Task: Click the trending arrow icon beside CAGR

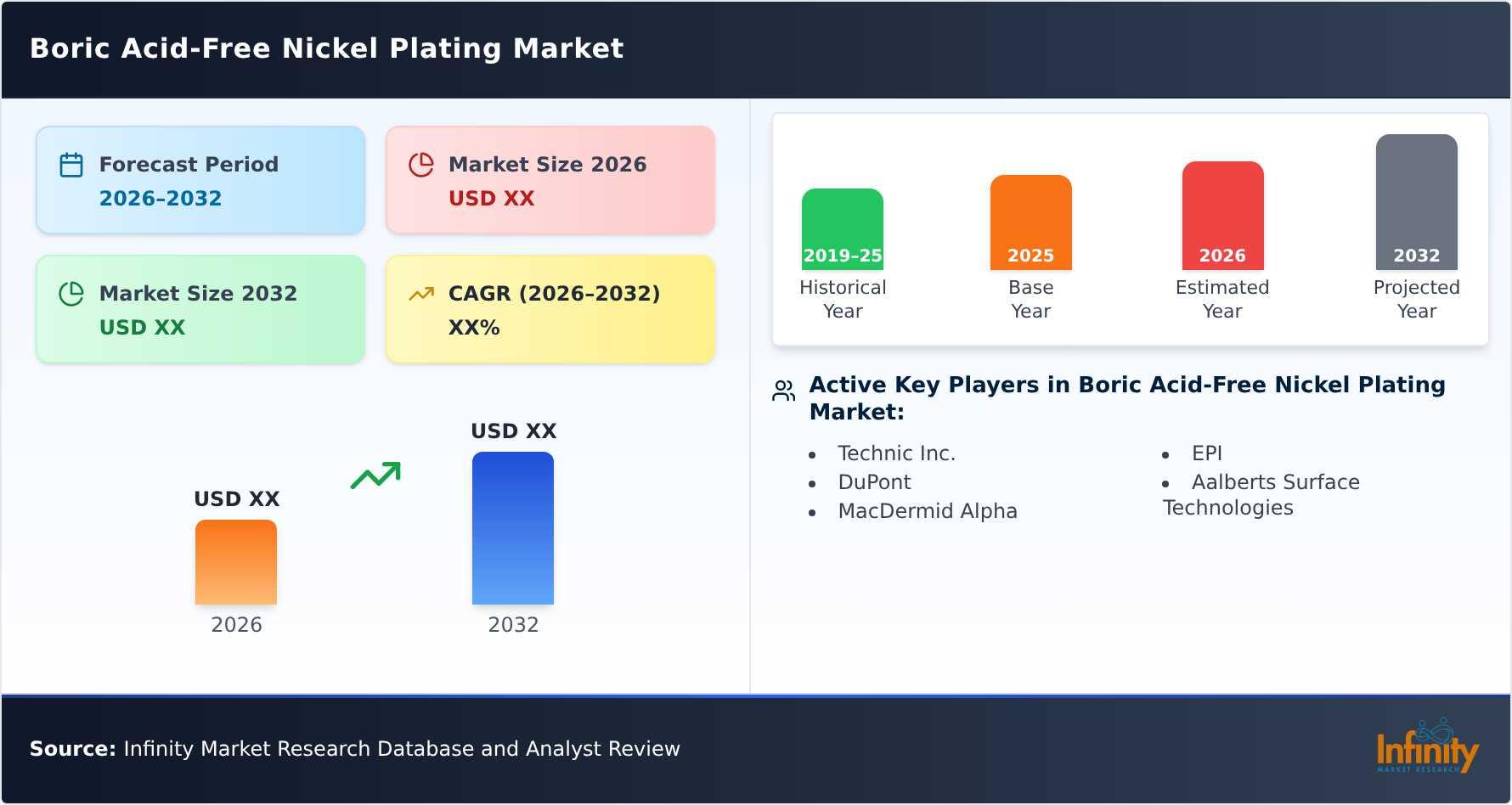Action: pos(421,294)
